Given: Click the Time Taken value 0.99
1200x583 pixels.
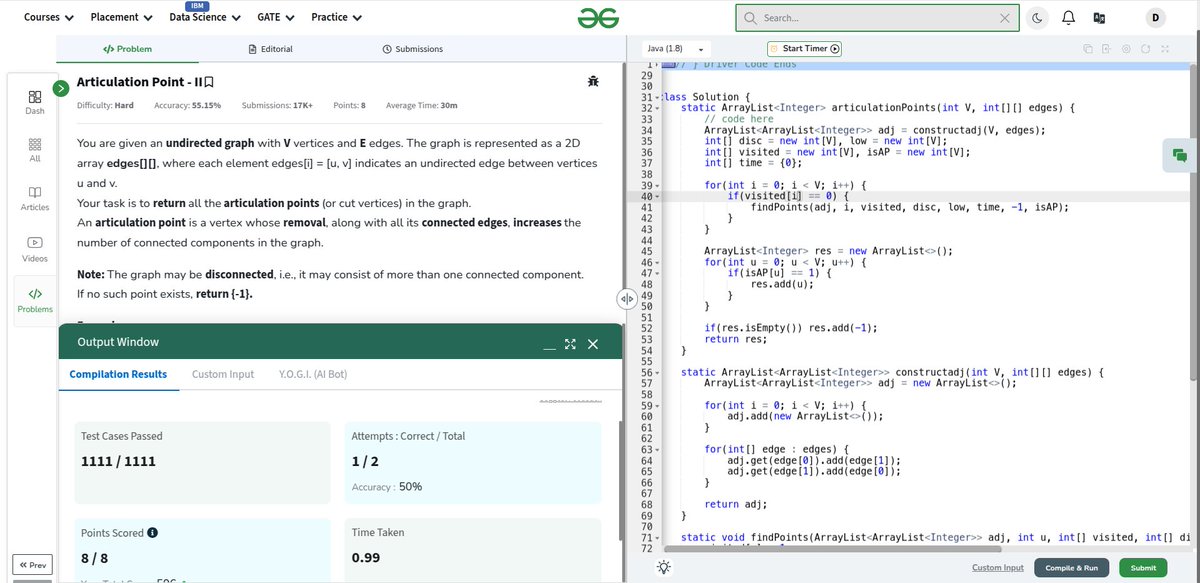Looking at the screenshot, I should (365, 557).
